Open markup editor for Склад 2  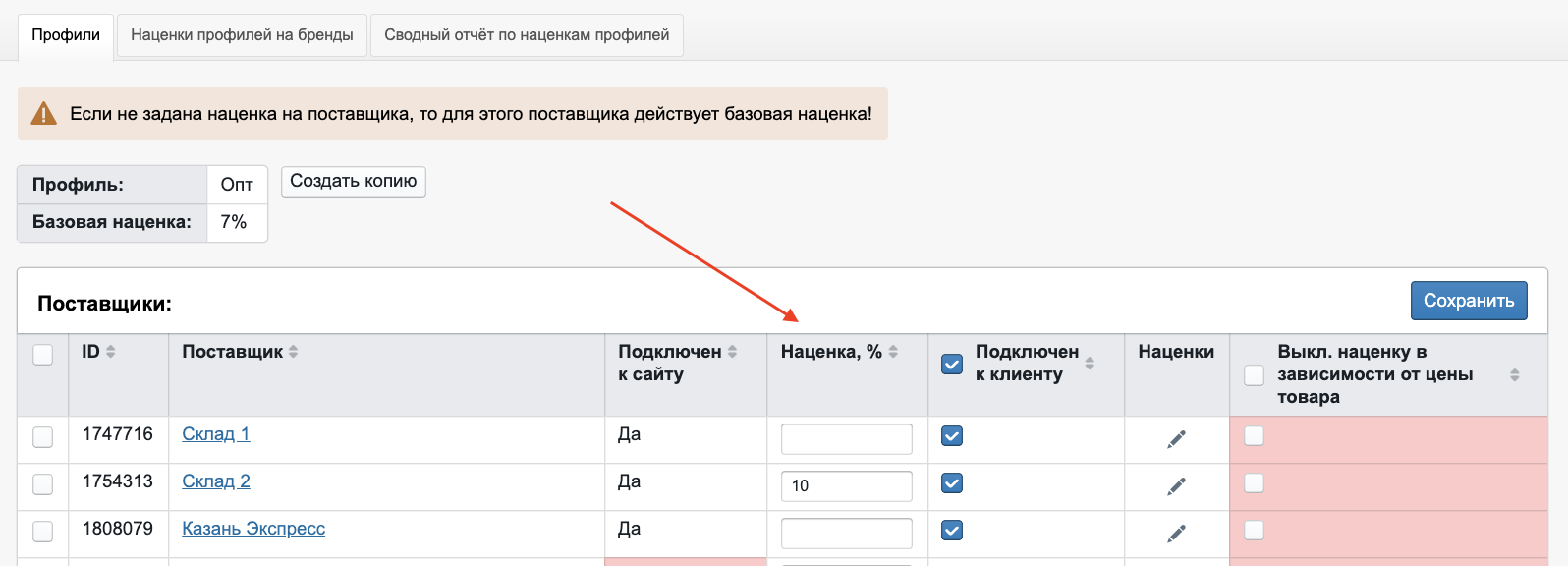tap(1176, 486)
